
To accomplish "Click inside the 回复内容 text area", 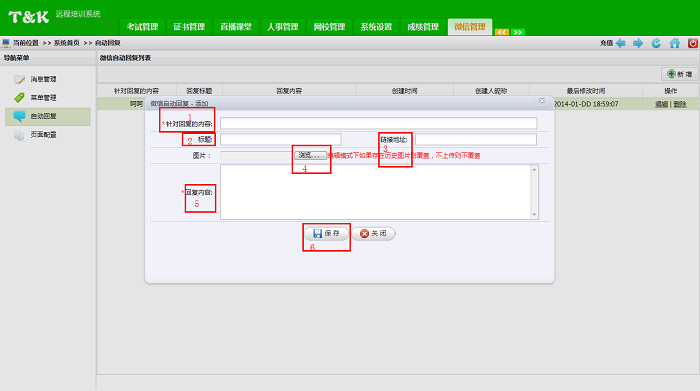I will click(x=375, y=192).
